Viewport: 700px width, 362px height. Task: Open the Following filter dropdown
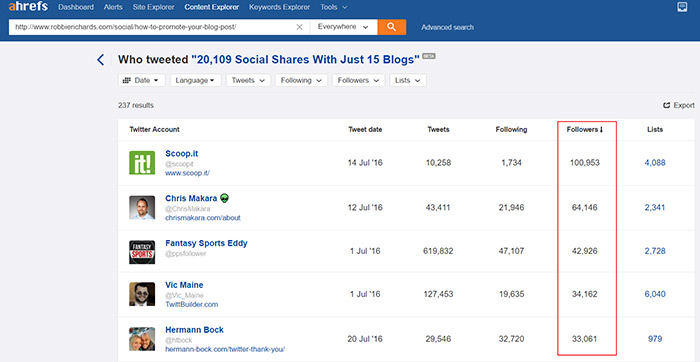301,80
